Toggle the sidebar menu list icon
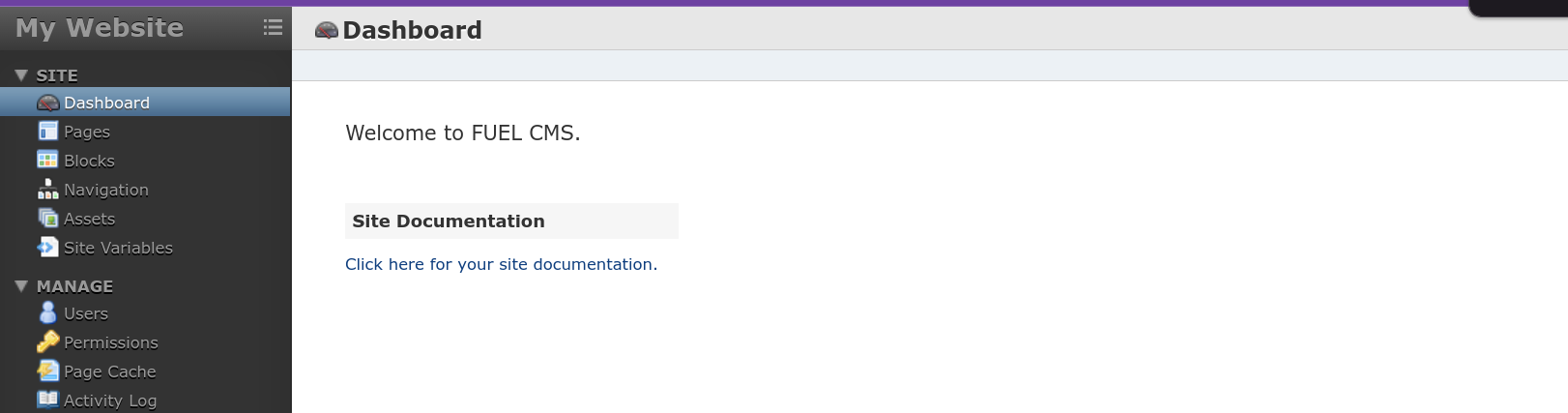The image size is (1568, 413). pyautogui.click(x=273, y=27)
